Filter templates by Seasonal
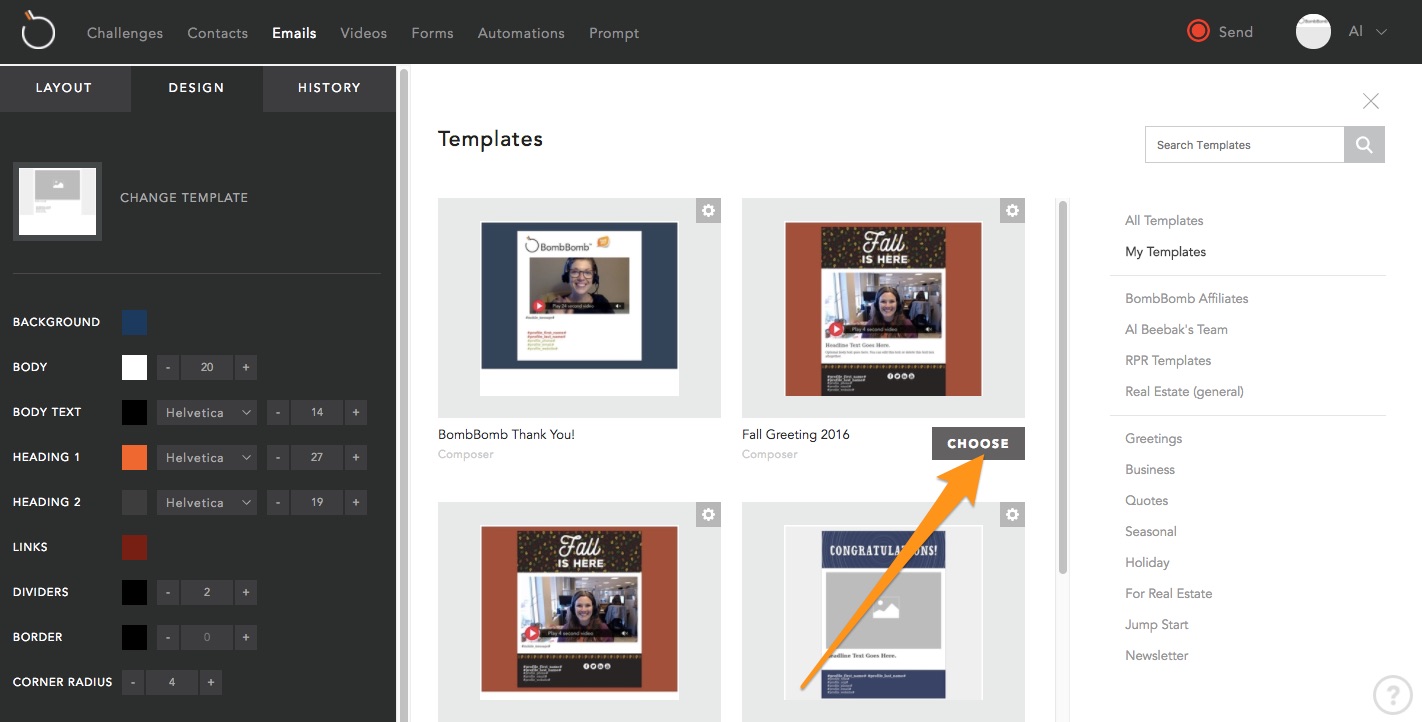 1150,531
